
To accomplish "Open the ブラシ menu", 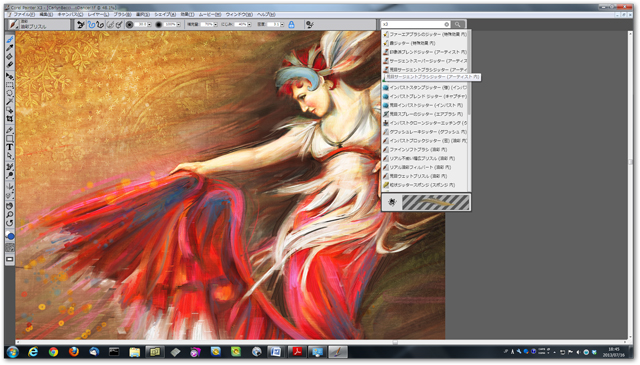I will 122,14.
